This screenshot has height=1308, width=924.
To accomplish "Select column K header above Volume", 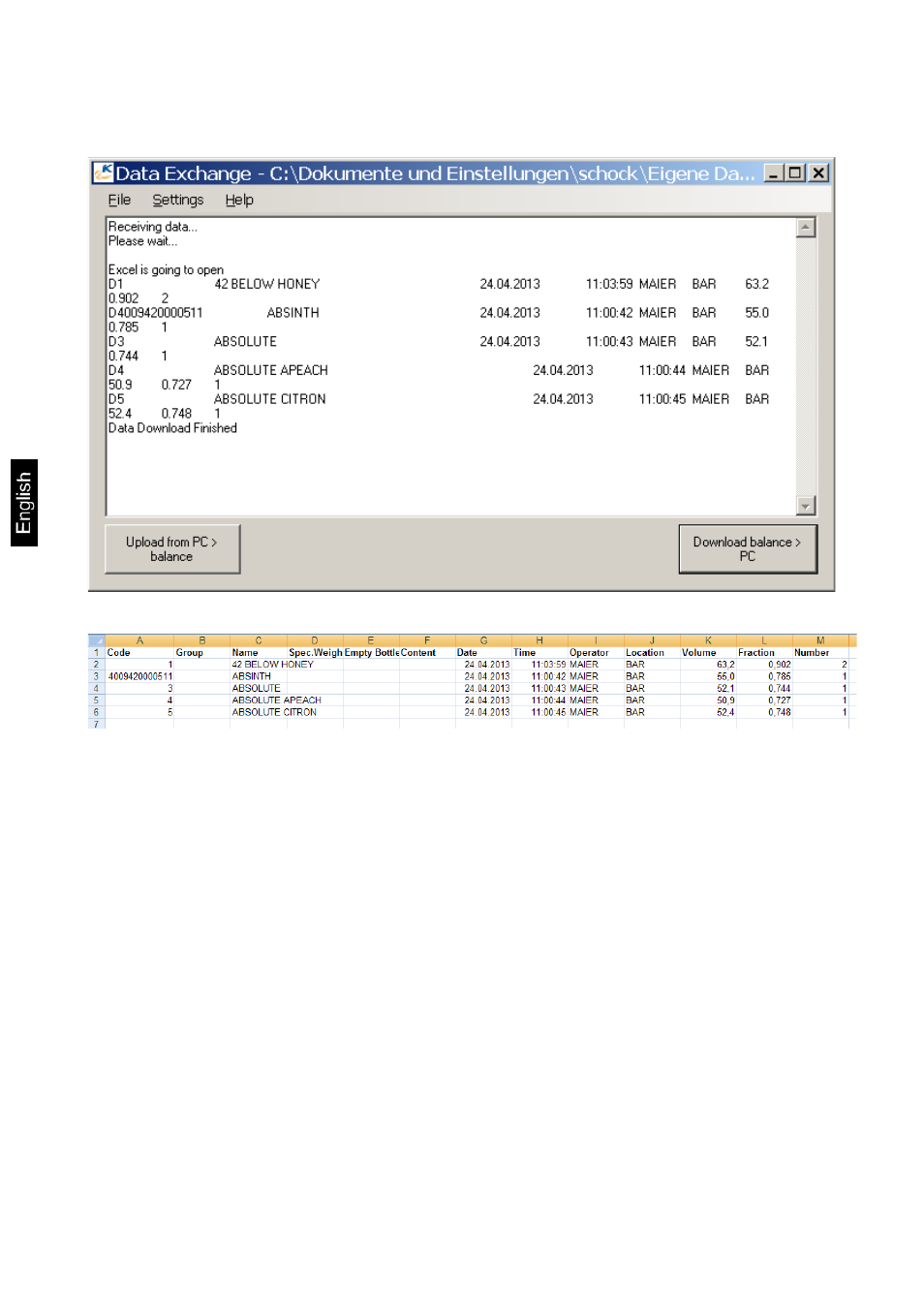I will coord(708,640).
